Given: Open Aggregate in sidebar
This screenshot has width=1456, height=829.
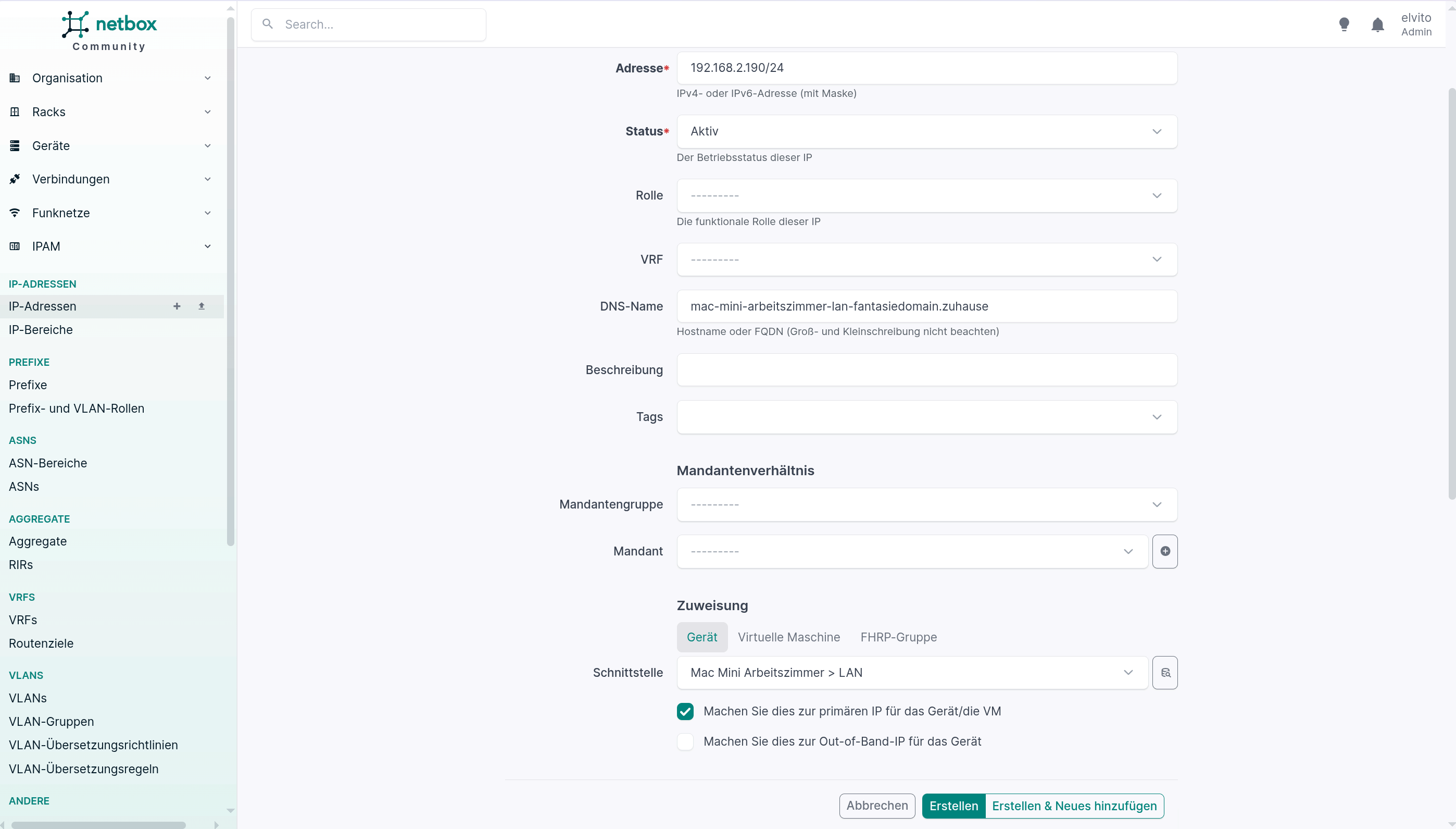Looking at the screenshot, I should tap(37, 541).
